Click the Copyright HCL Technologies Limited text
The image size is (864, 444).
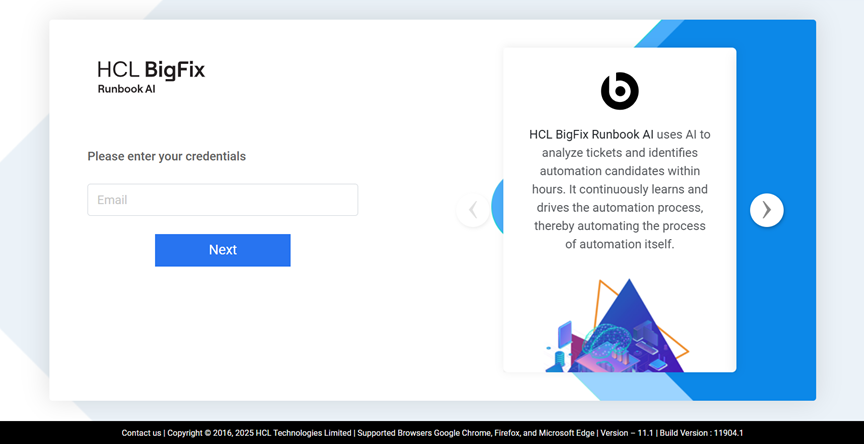[259, 433]
